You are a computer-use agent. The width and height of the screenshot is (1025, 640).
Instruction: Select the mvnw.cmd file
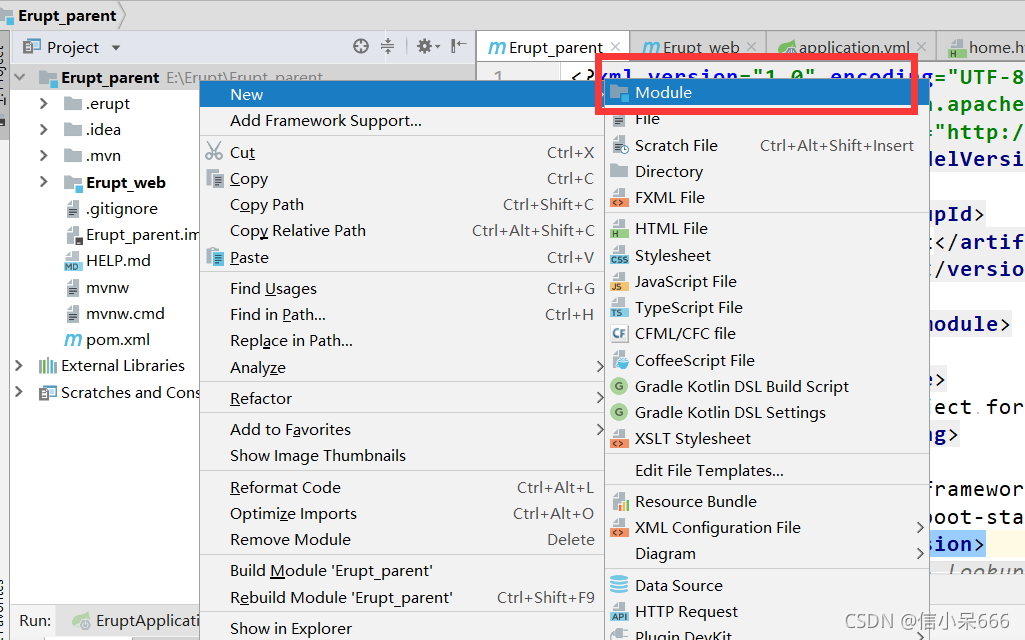pos(125,313)
